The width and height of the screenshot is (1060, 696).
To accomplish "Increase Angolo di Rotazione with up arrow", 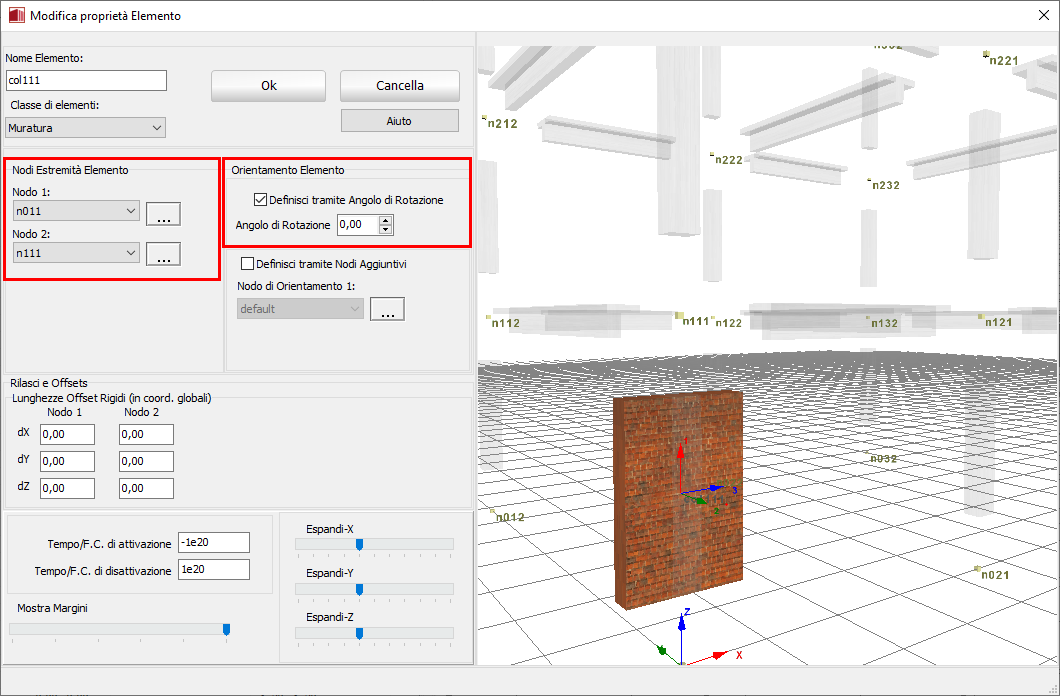I will point(386,220).
